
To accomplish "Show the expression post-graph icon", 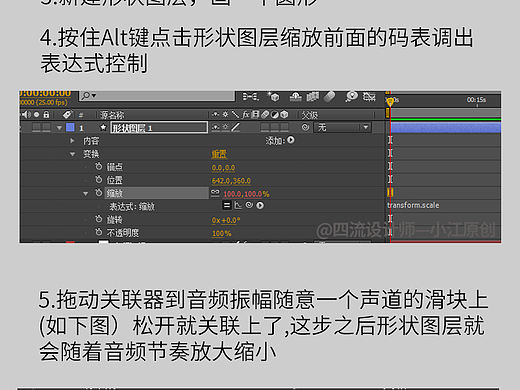I will point(238,205).
